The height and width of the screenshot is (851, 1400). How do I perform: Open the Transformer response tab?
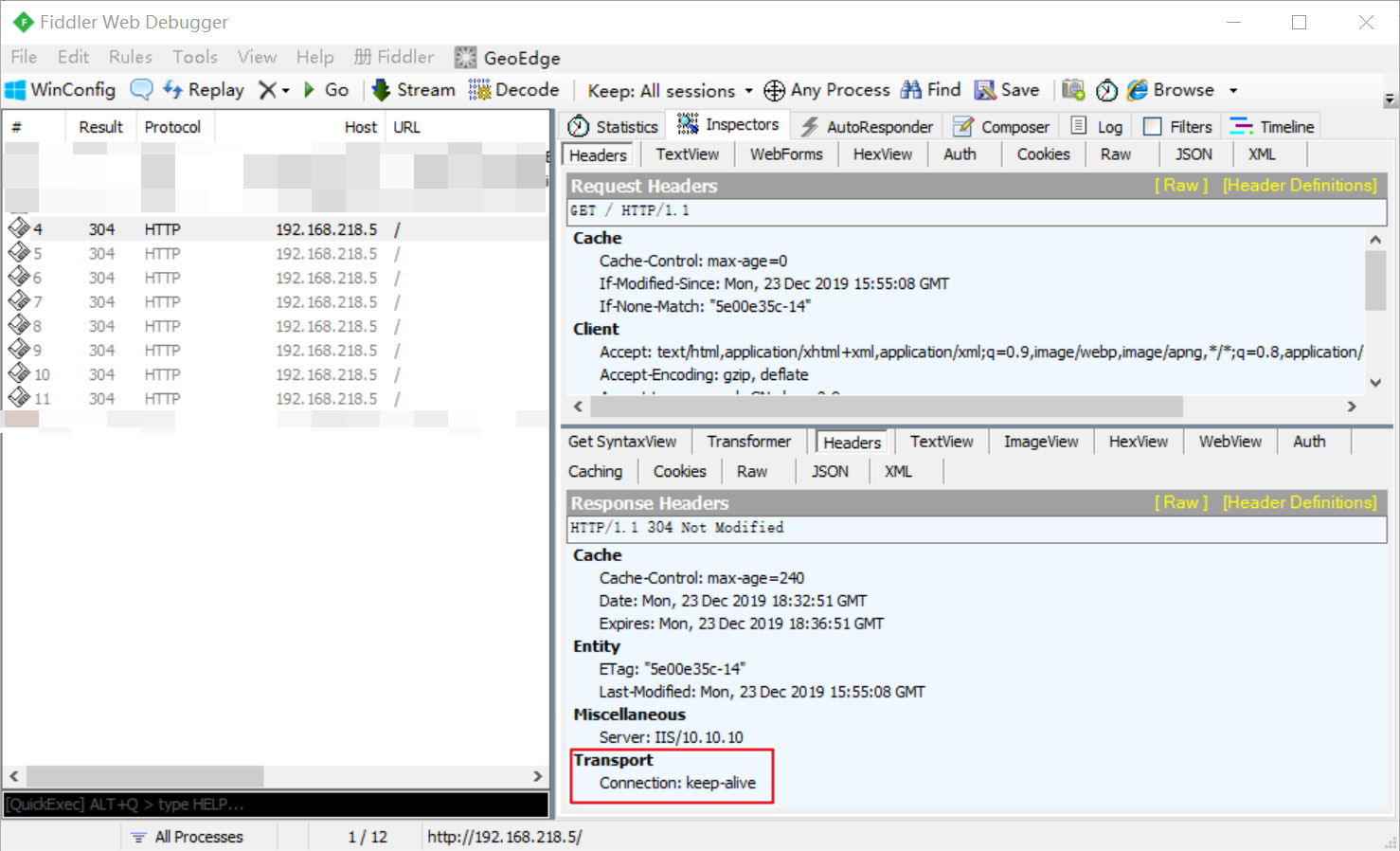click(748, 442)
